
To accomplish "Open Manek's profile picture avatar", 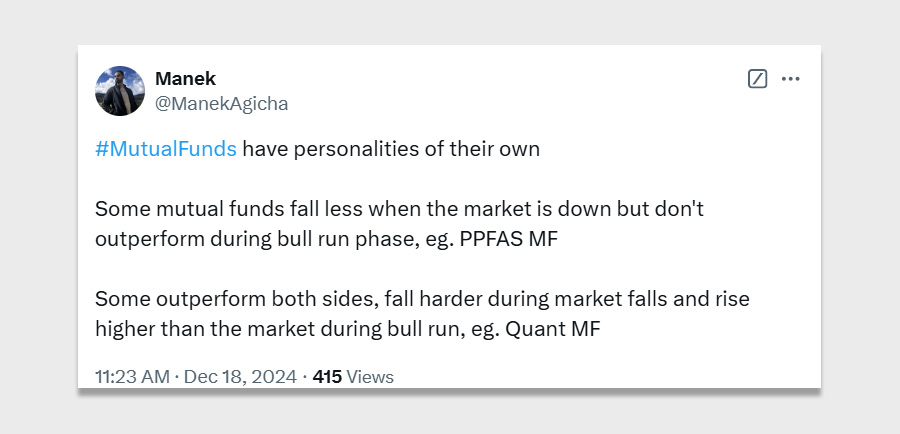I will click(x=120, y=91).
